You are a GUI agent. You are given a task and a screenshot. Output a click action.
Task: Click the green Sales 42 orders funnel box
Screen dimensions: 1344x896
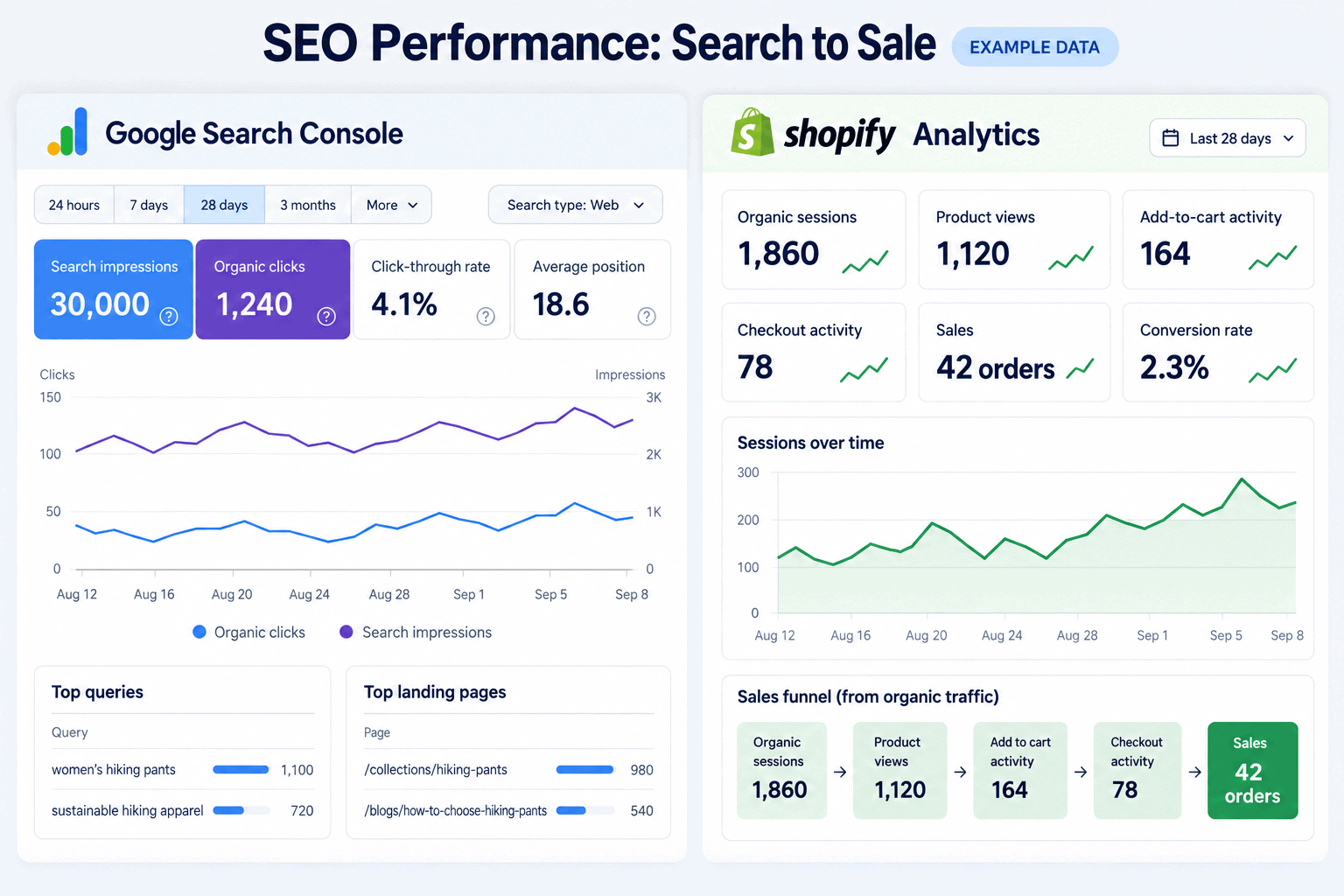coord(1252,770)
